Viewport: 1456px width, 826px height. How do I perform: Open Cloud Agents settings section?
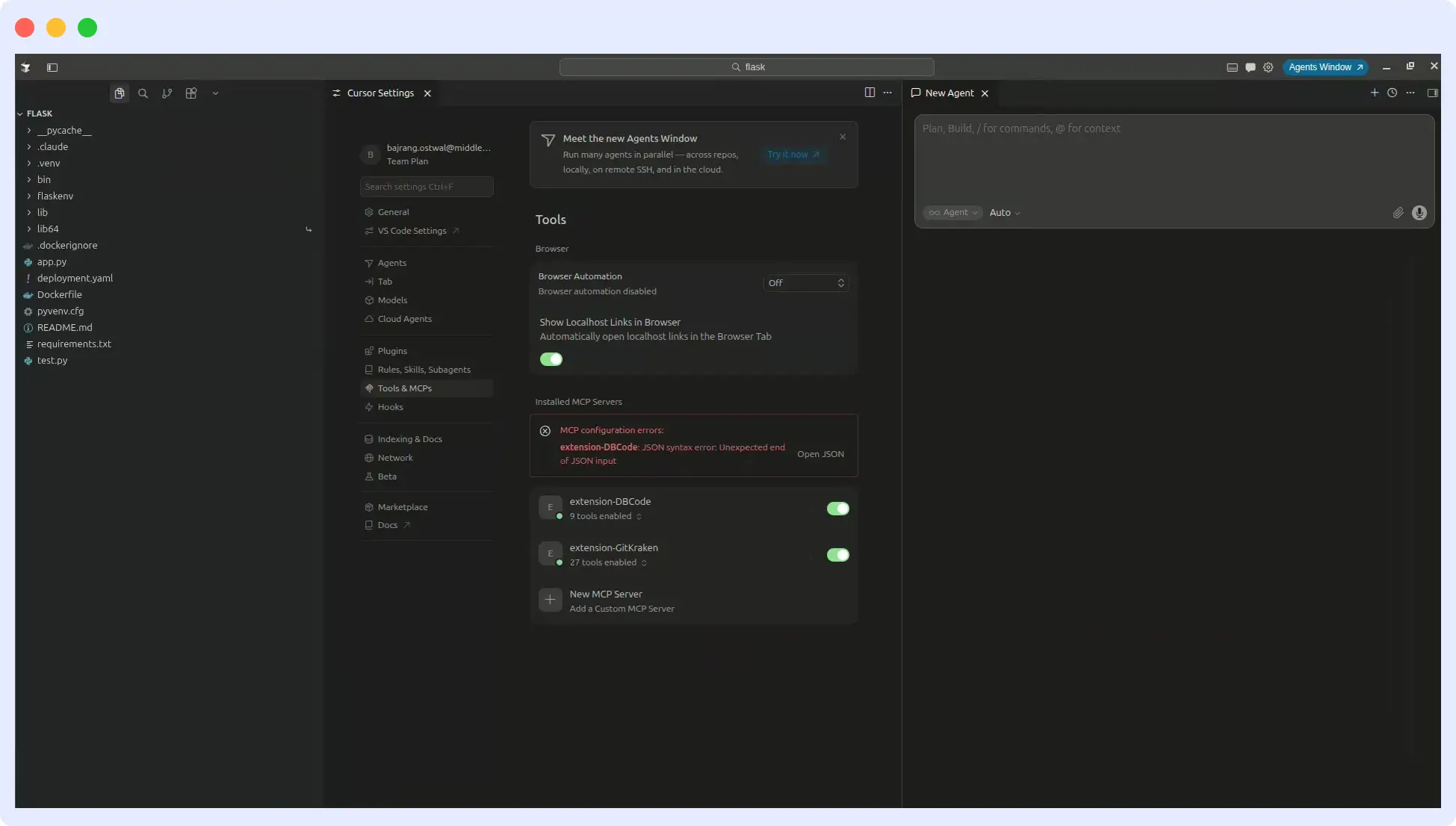point(427,319)
